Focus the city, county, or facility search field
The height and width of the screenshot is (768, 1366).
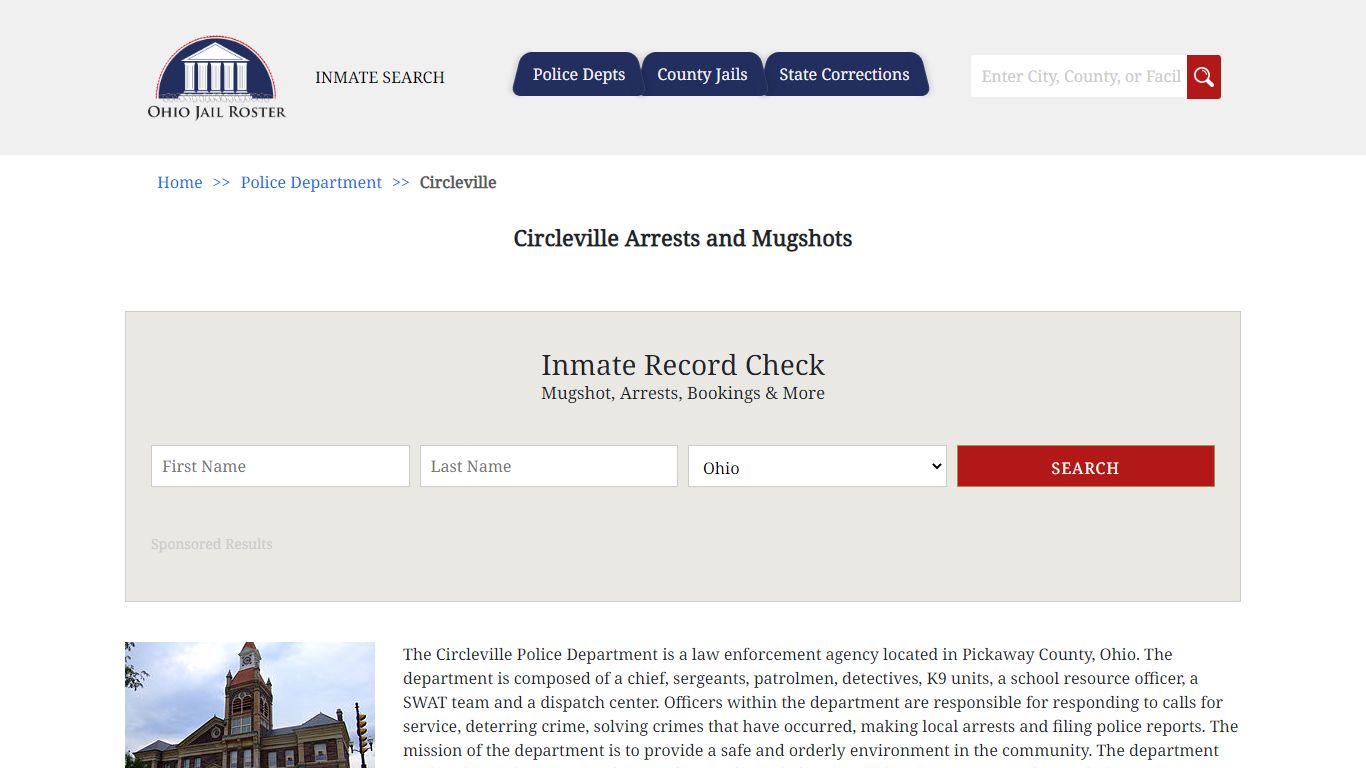1079,77
